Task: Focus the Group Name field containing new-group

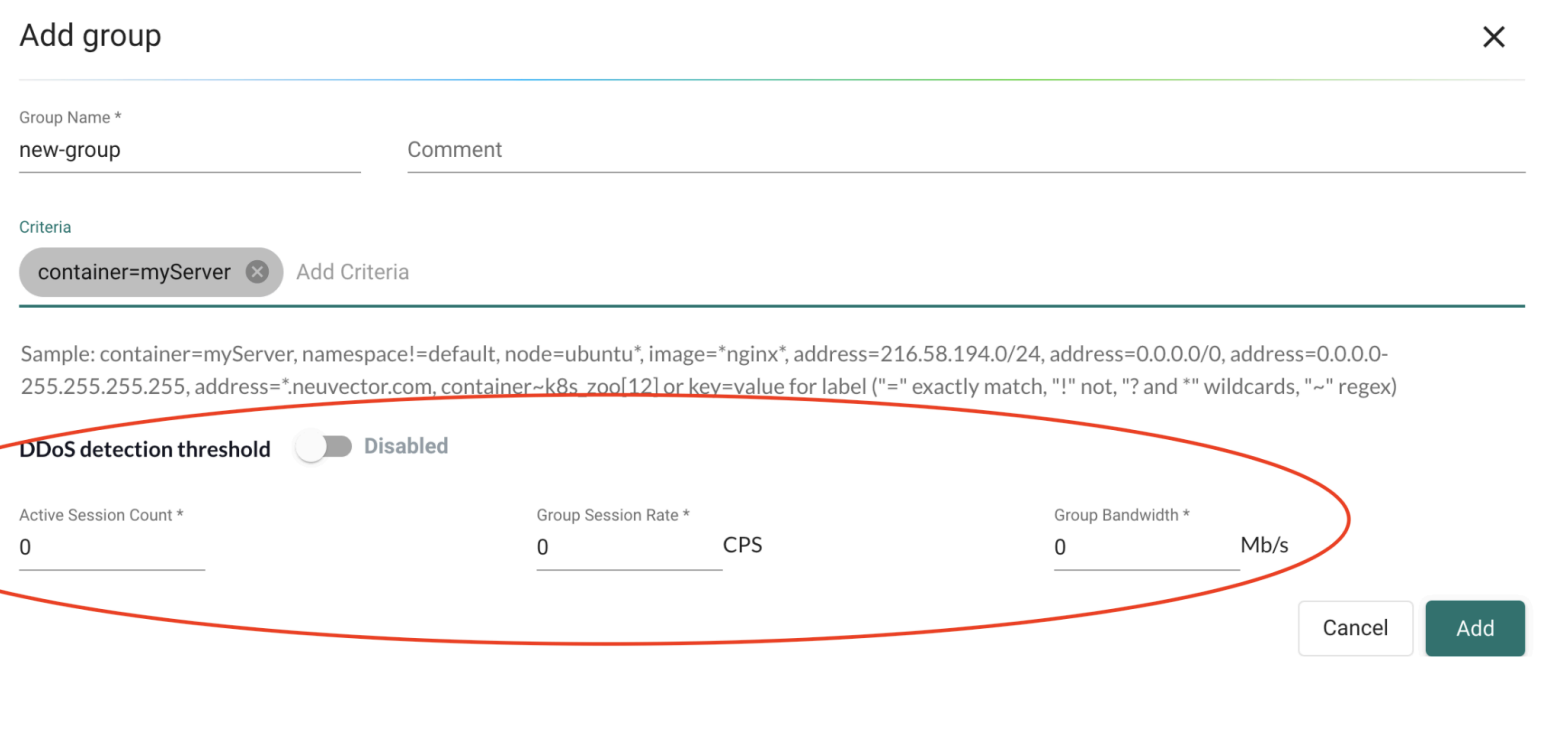Action: (189, 150)
